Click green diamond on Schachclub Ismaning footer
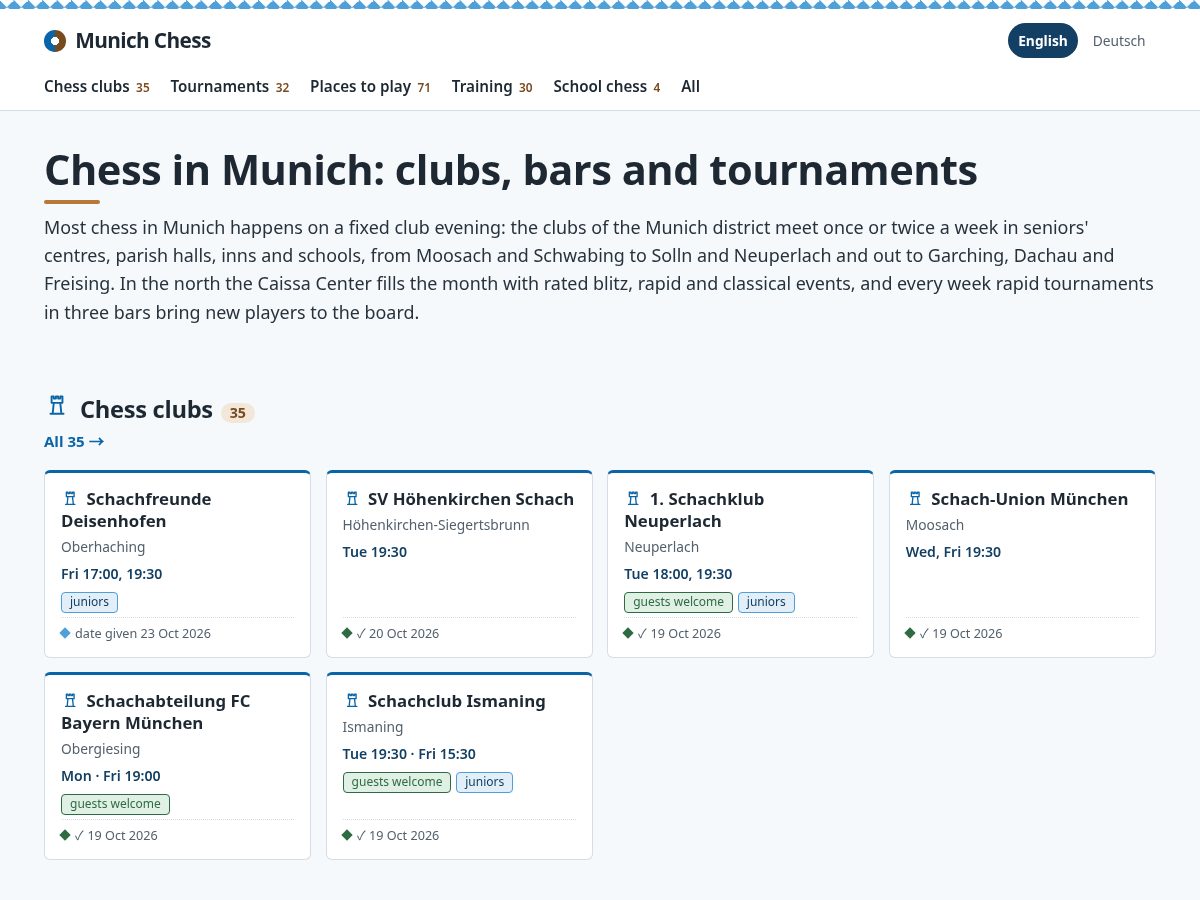 (347, 835)
